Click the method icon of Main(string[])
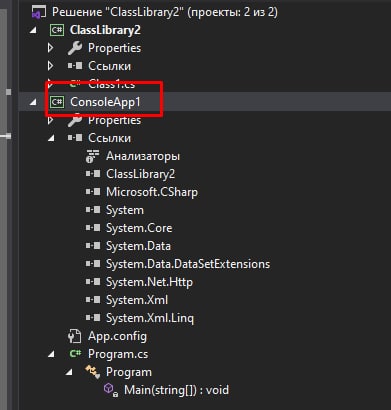The height and width of the screenshot is (410, 391). point(110,390)
